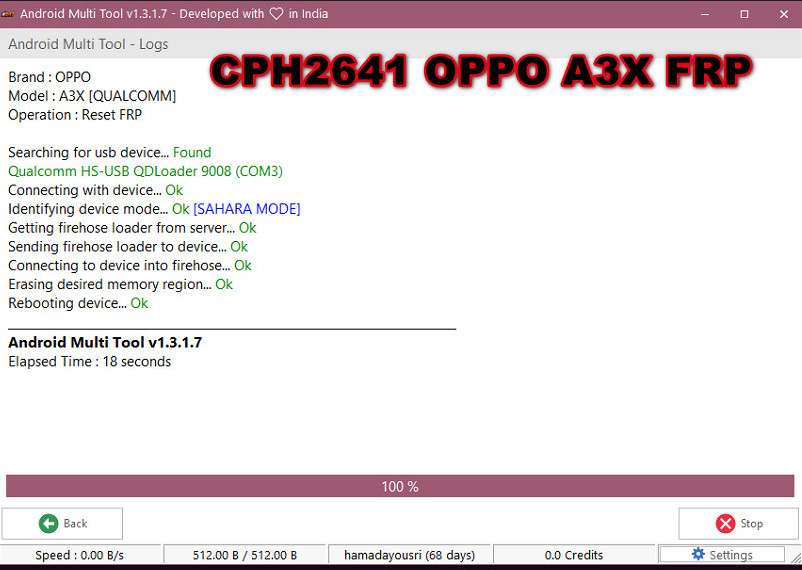Click 'Connecting to device into firehose' line
The image size is (802, 570).
point(130,266)
